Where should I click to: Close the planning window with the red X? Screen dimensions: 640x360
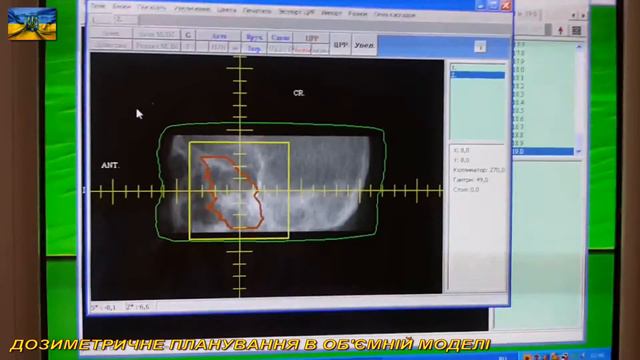tap(506, 5)
